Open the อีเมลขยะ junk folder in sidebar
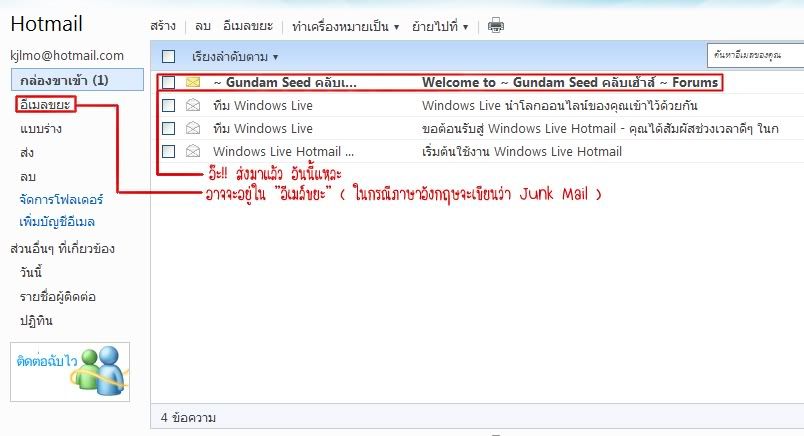The width and height of the screenshot is (804, 436). (46, 103)
